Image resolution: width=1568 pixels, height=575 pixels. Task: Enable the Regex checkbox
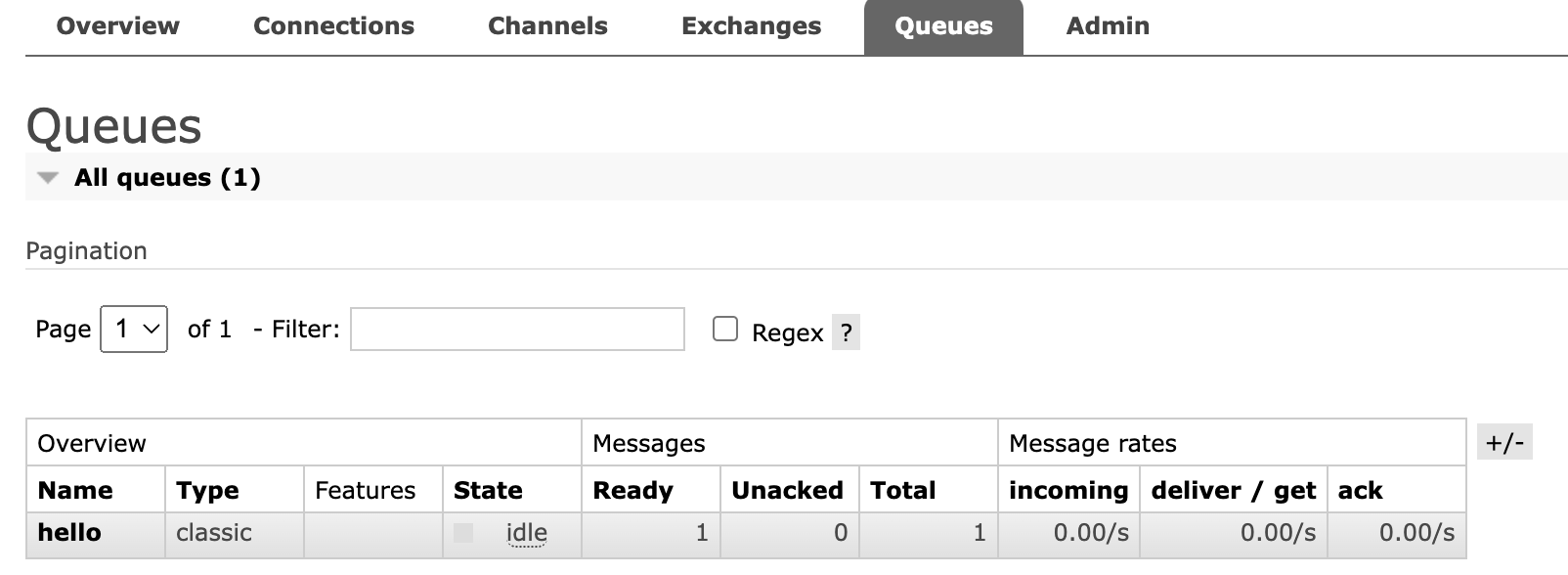click(725, 329)
